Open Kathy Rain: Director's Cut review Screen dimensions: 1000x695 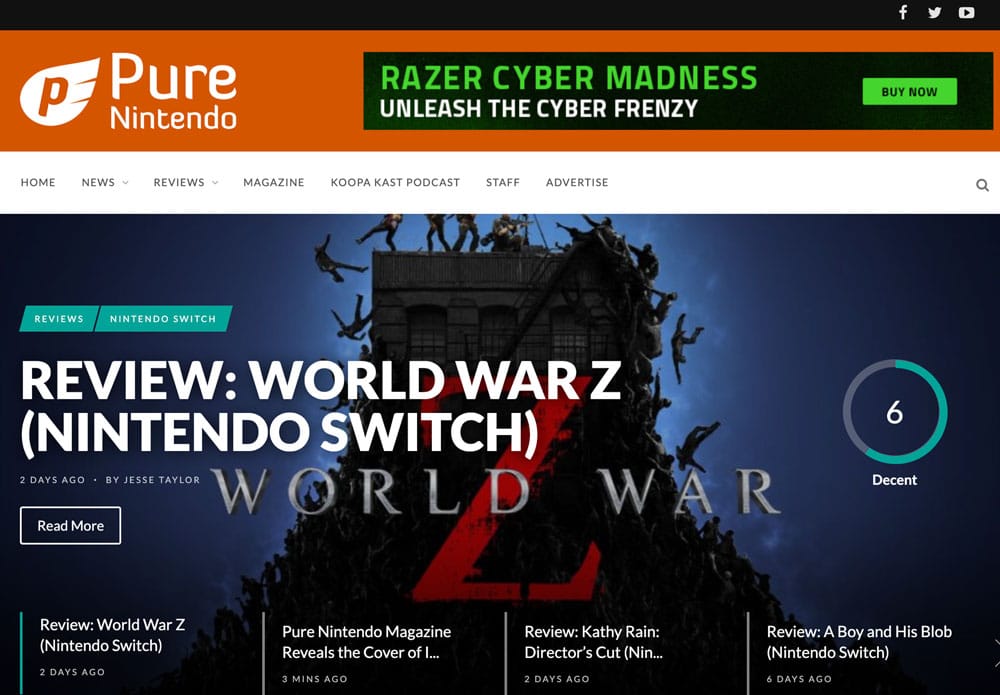[x=593, y=642]
